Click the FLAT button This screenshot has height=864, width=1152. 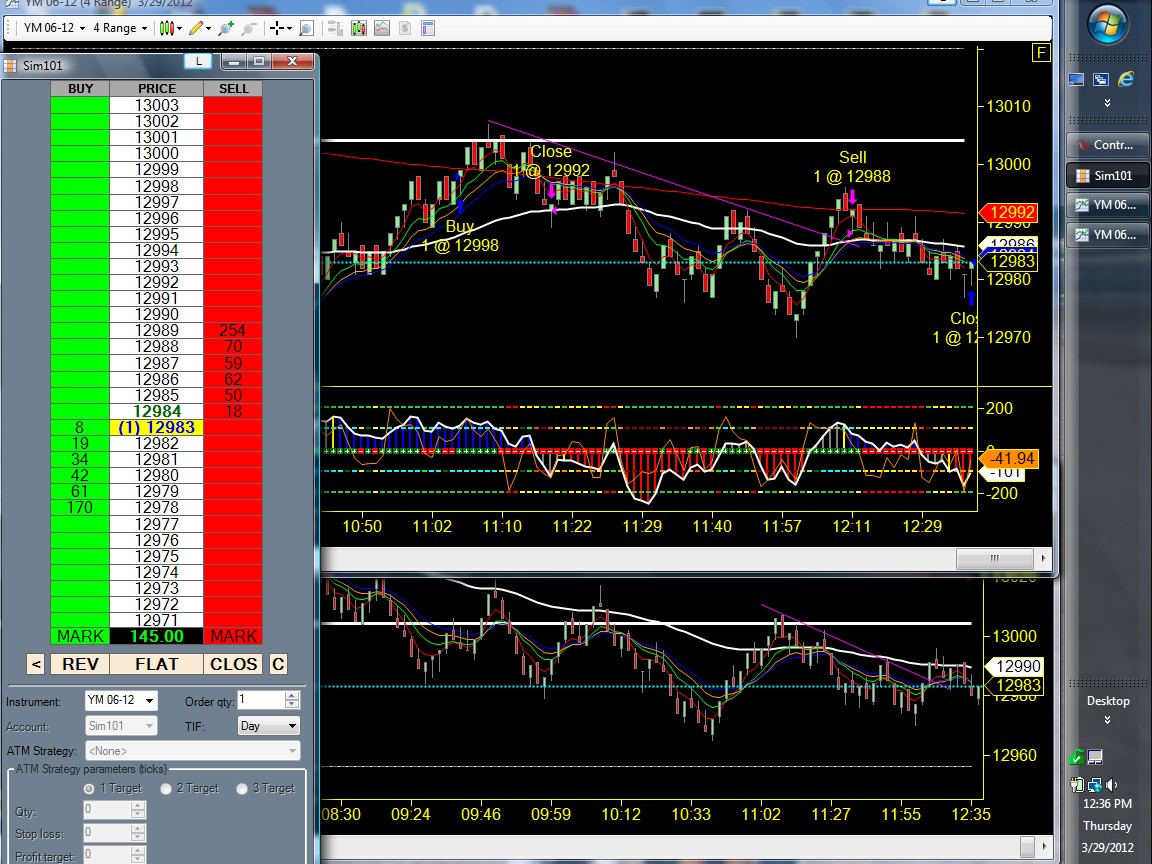click(x=156, y=664)
